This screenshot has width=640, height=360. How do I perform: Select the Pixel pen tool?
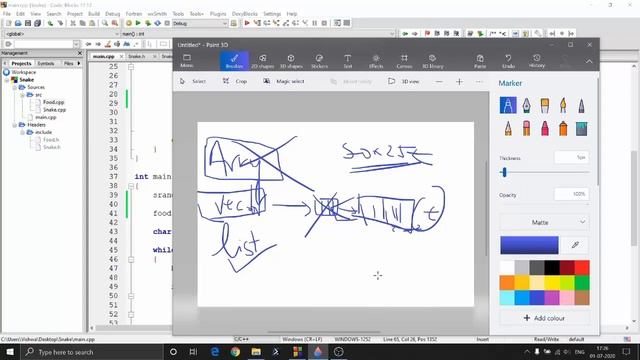[x=581, y=105]
